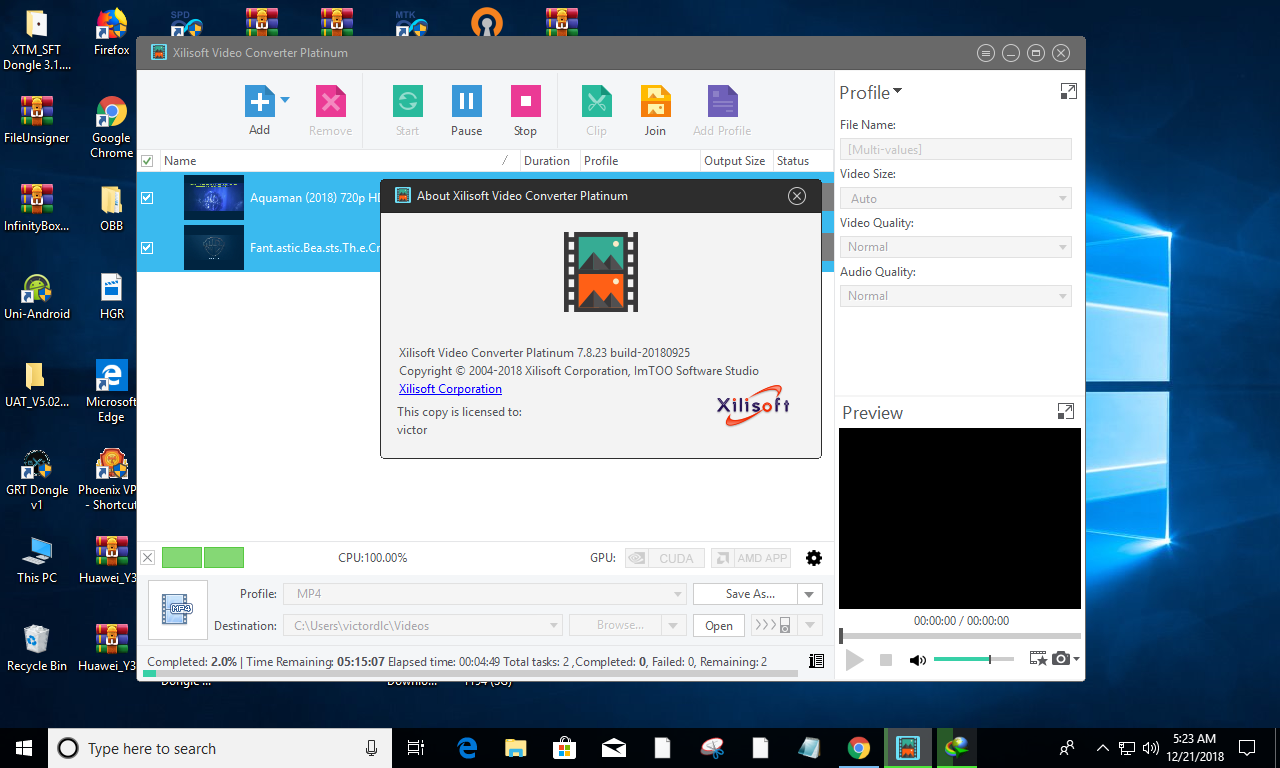Click the film-star effects icon under Preview
The width and height of the screenshot is (1280, 768).
click(1038, 659)
